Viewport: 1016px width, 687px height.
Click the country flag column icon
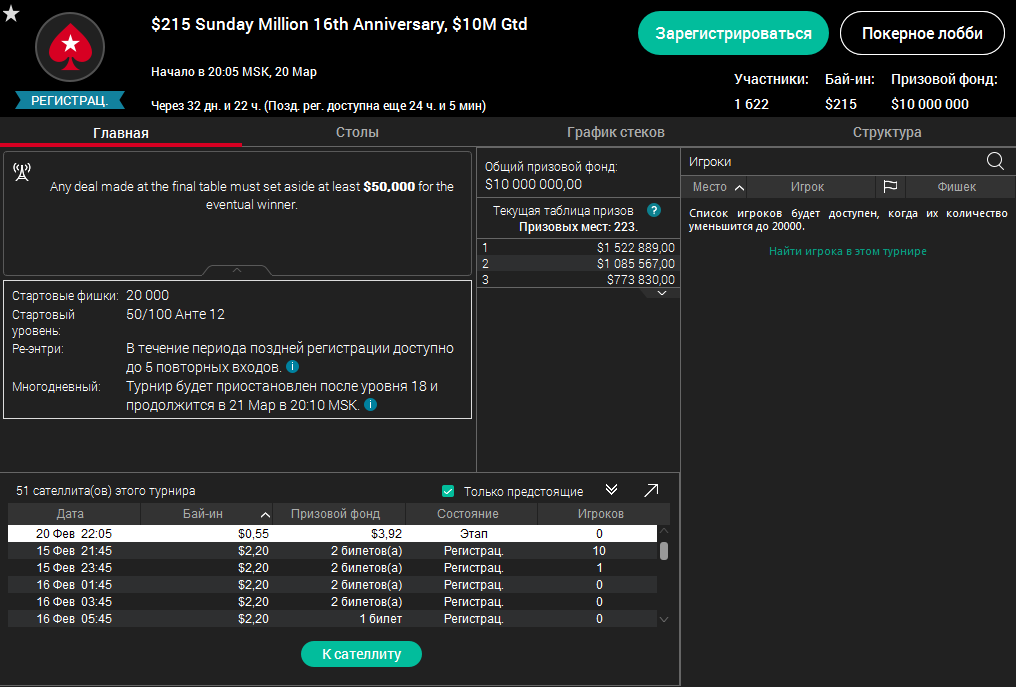coord(890,187)
